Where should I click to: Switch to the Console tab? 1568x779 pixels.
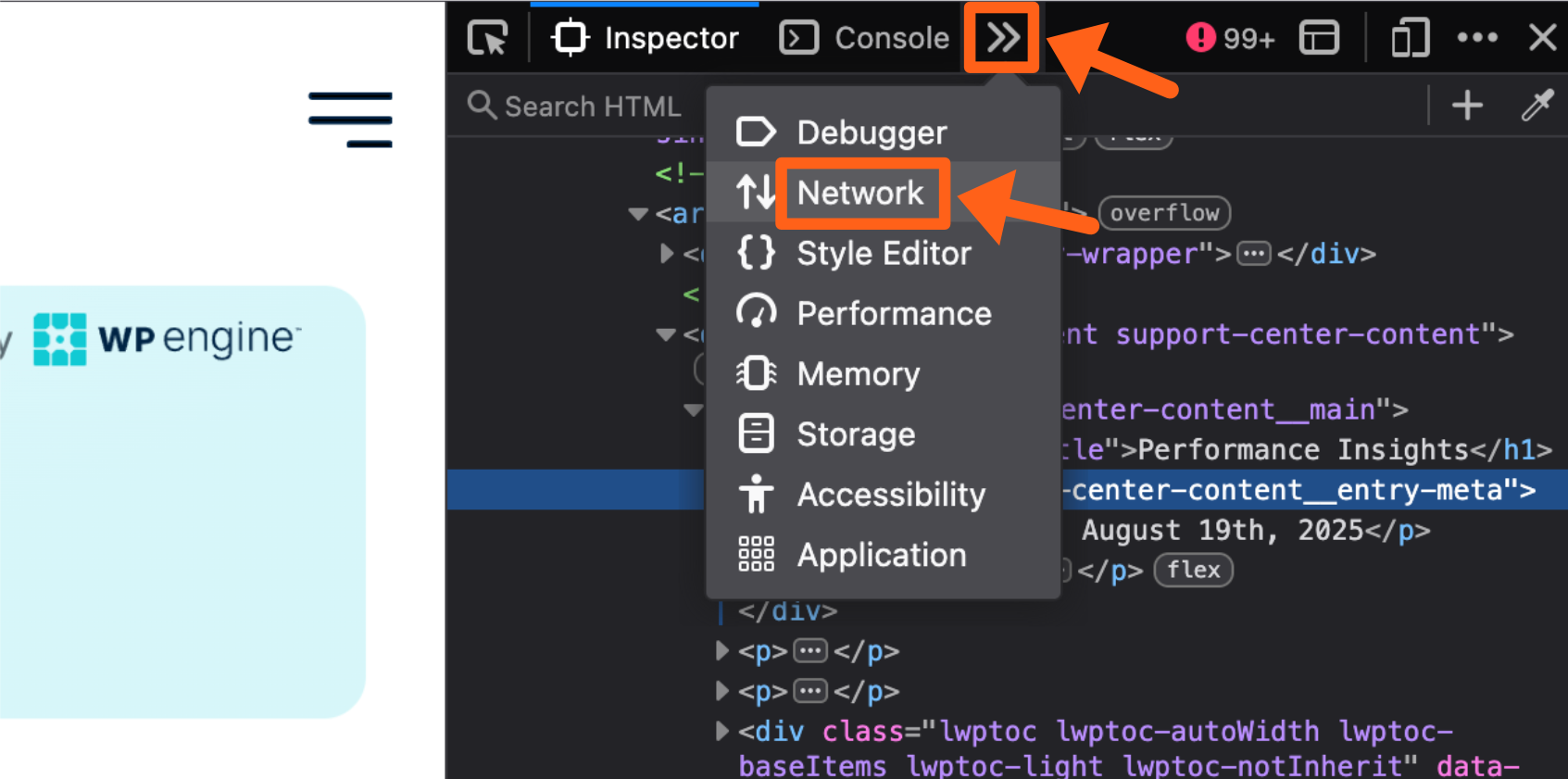[x=865, y=38]
